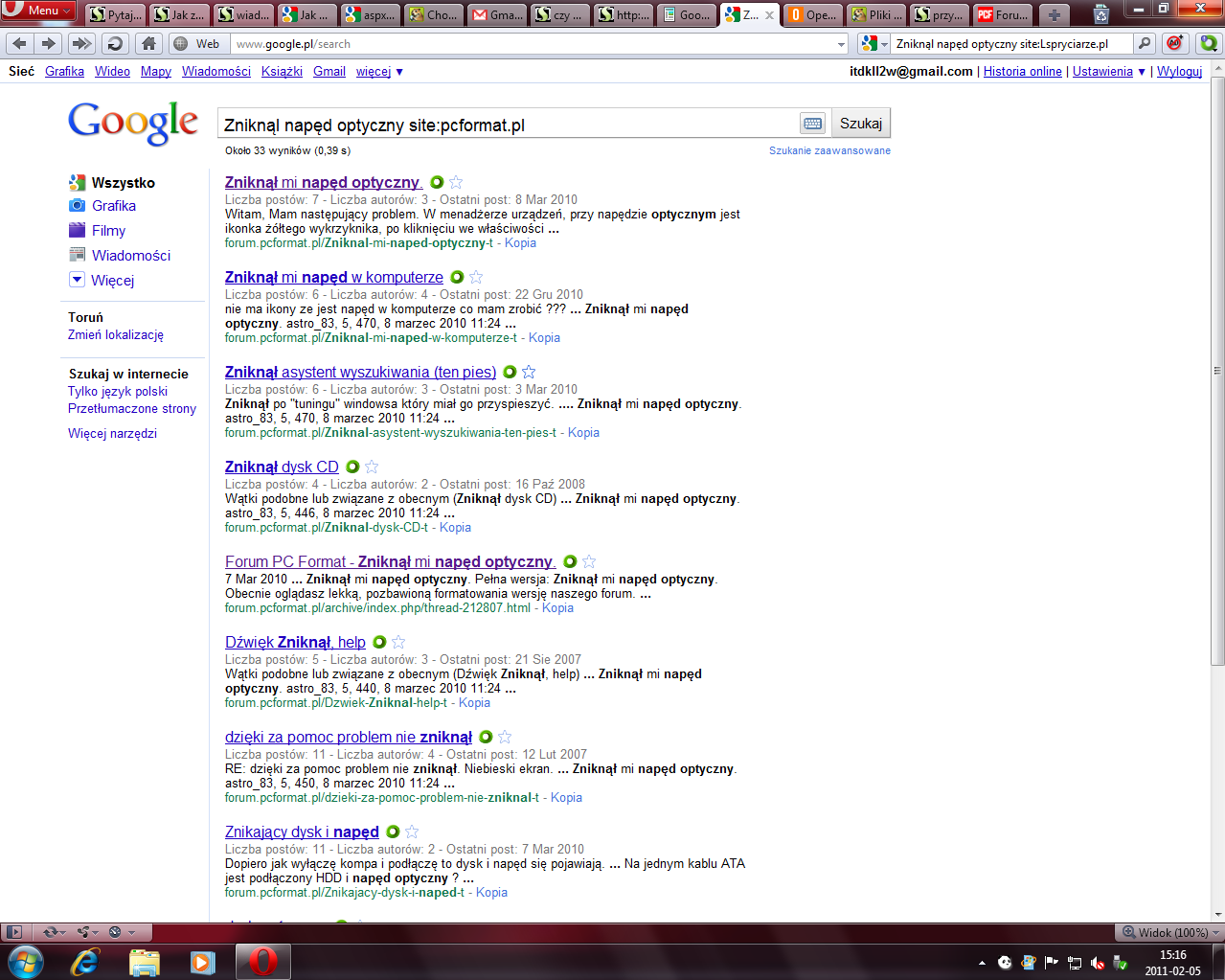The height and width of the screenshot is (980, 1225).
Task: Go to the Home page icon
Action: click(148, 44)
